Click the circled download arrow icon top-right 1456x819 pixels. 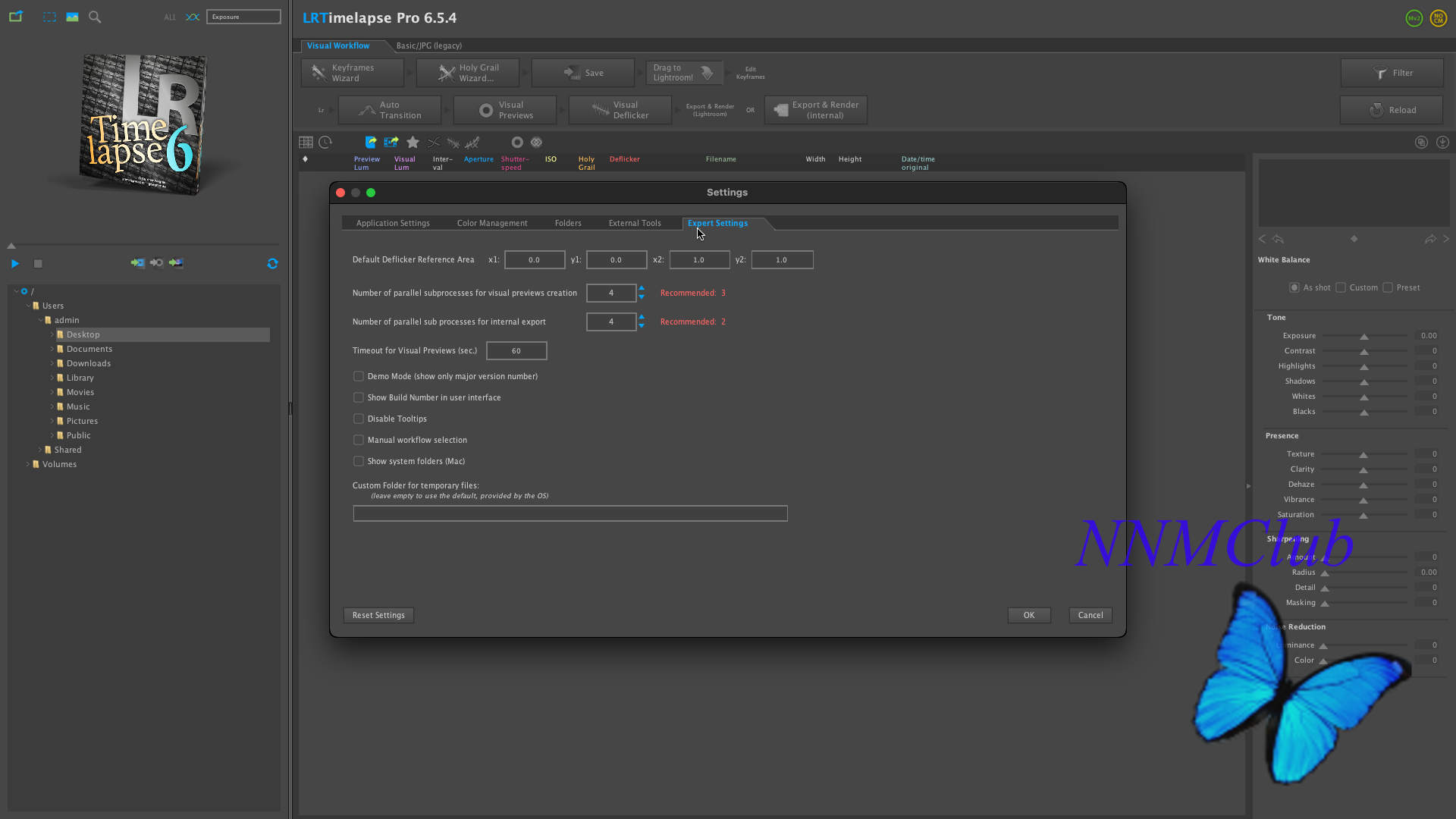[x=1442, y=142]
